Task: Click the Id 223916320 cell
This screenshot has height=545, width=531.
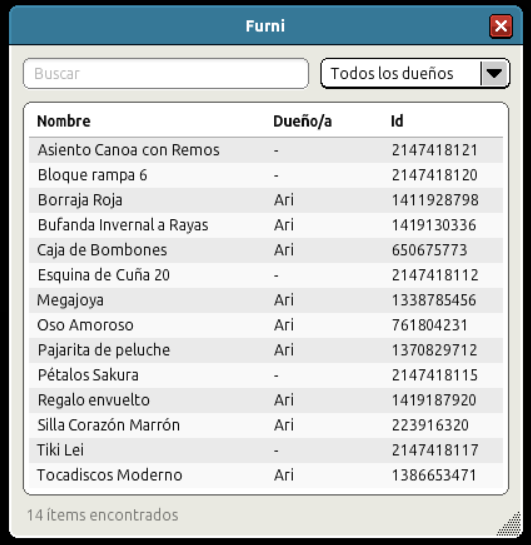Action: click(x=430, y=426)
